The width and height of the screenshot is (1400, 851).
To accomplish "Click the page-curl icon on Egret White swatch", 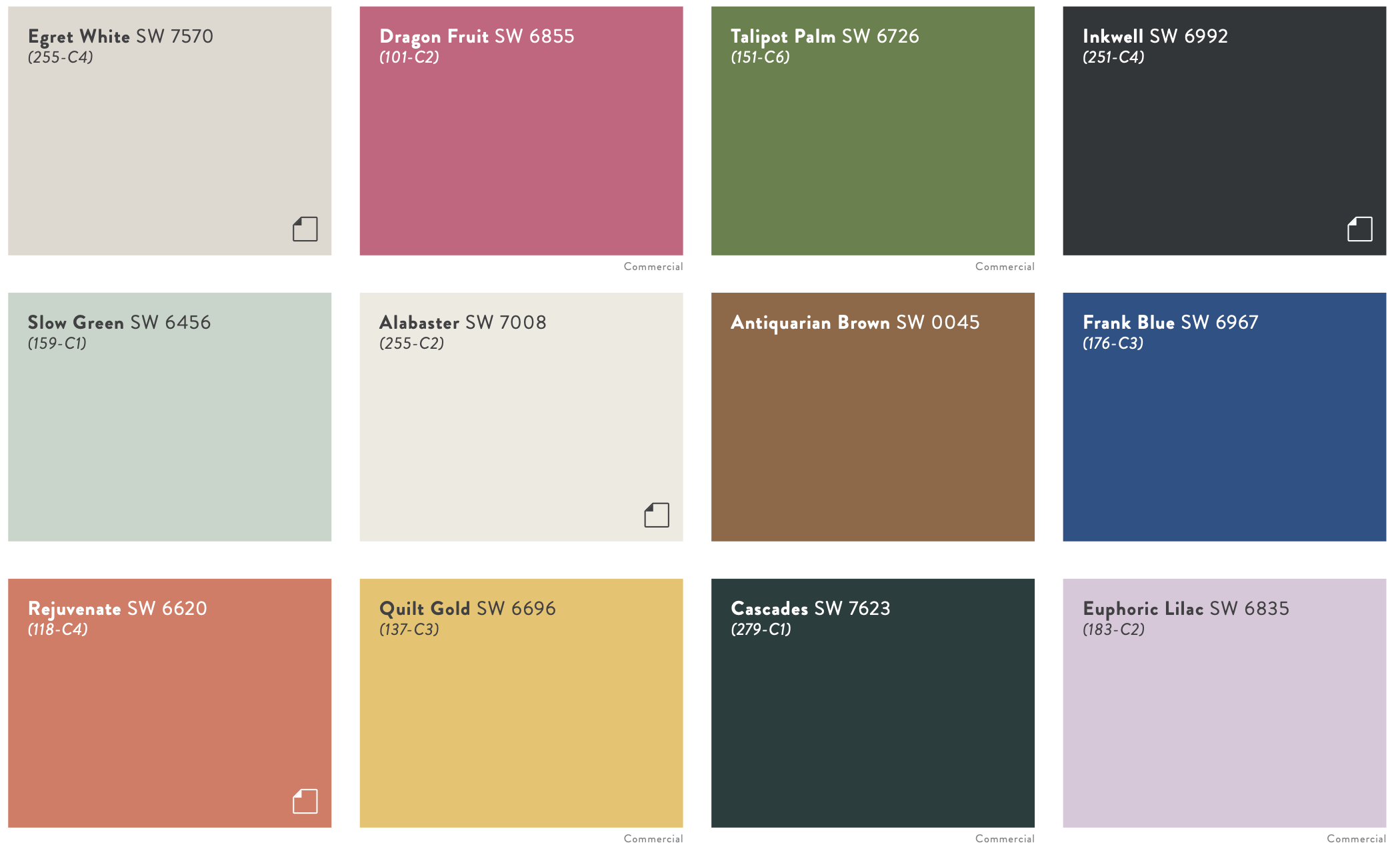I will coord(305,229).
